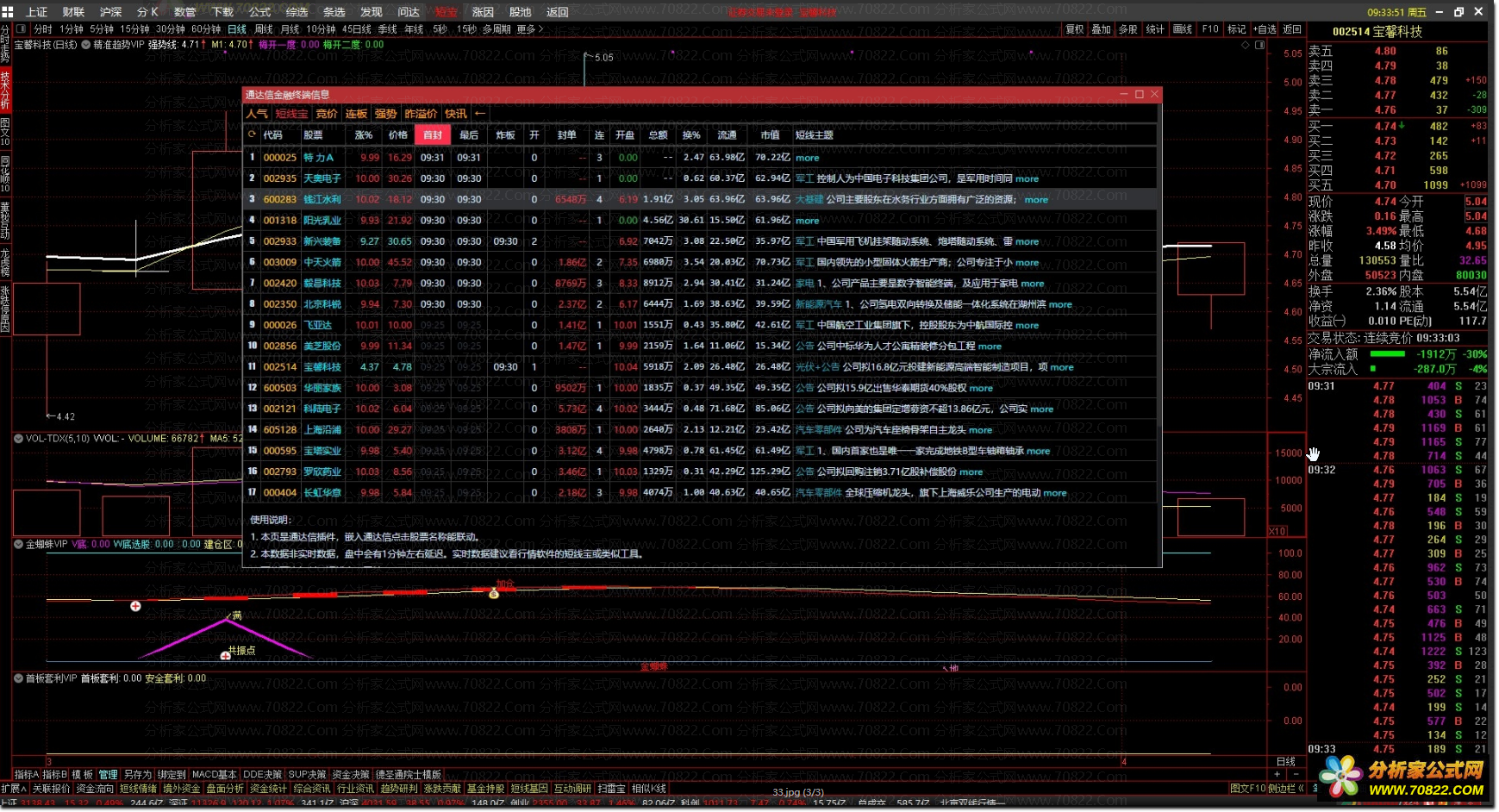This screenshot has height=812, width=1499.
Task: Click the indicator settings icon before 精准趋势VIP
Action: pyautogui.click(x=86, y=45)
